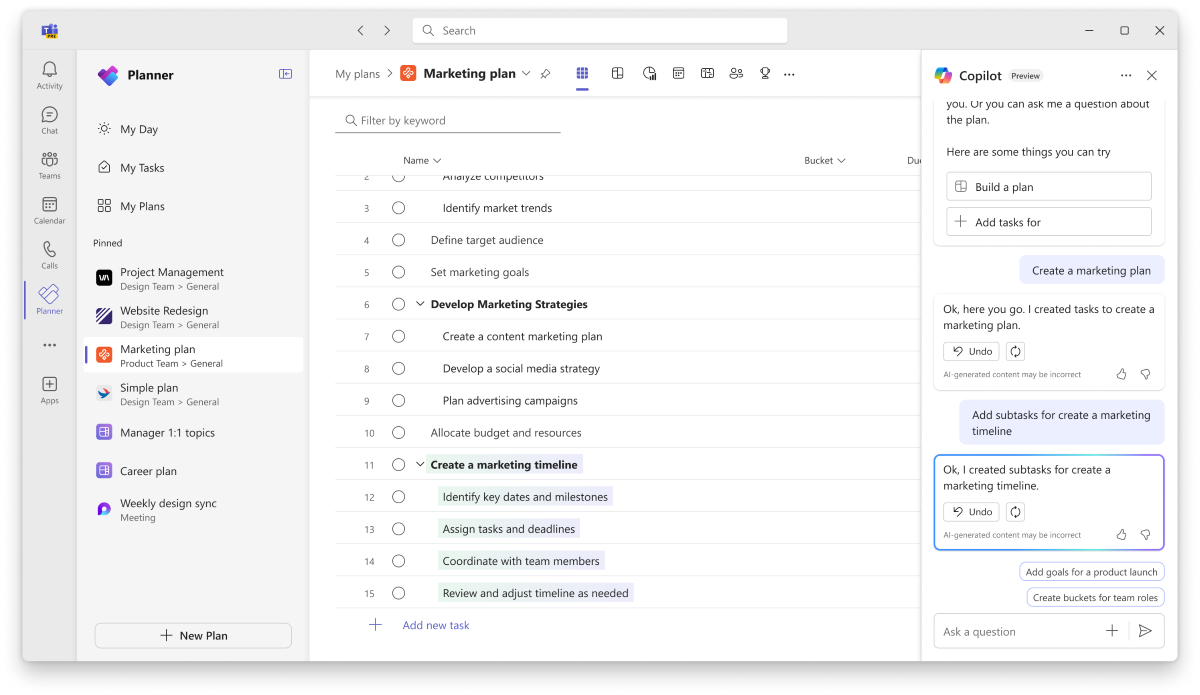The width and height of the screenshot is (1200, 695).
Task: Click the 'Ask a question' input field
Action: [x=1010, y=631]
